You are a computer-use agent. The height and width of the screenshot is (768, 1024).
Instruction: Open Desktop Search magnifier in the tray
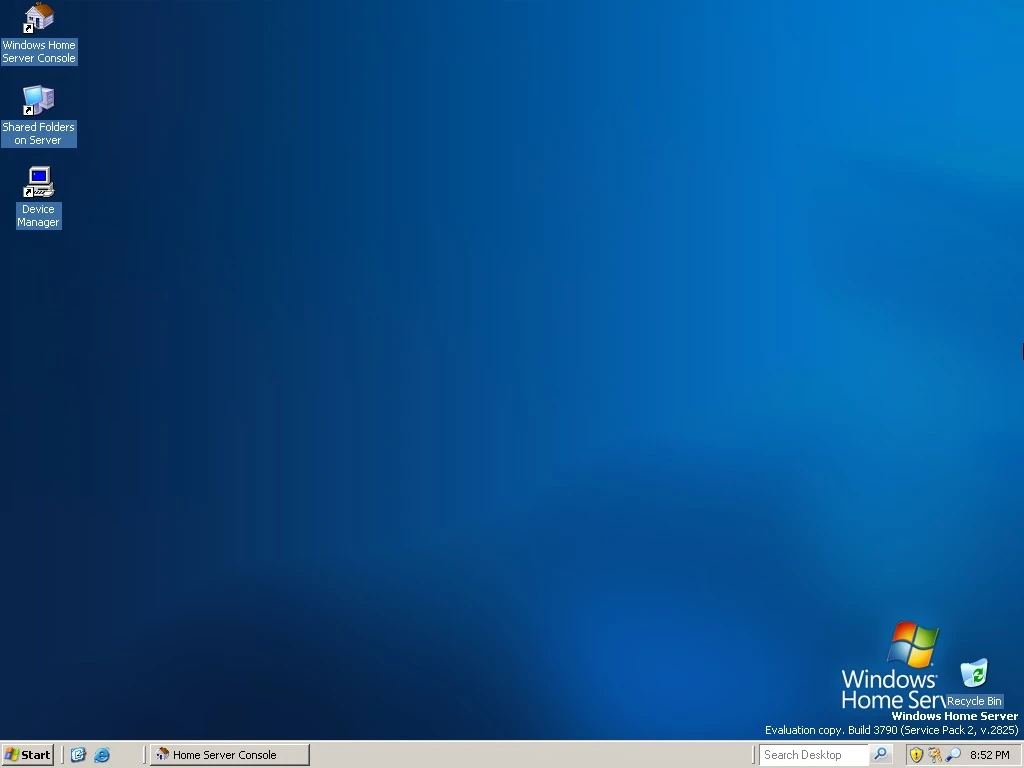pyautogui.click(x=952, y=755)
